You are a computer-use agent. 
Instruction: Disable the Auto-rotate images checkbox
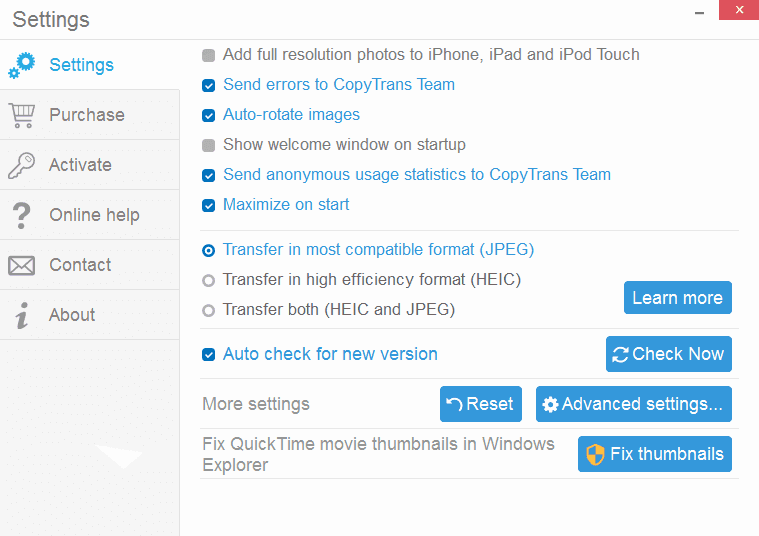coord(208,115)
